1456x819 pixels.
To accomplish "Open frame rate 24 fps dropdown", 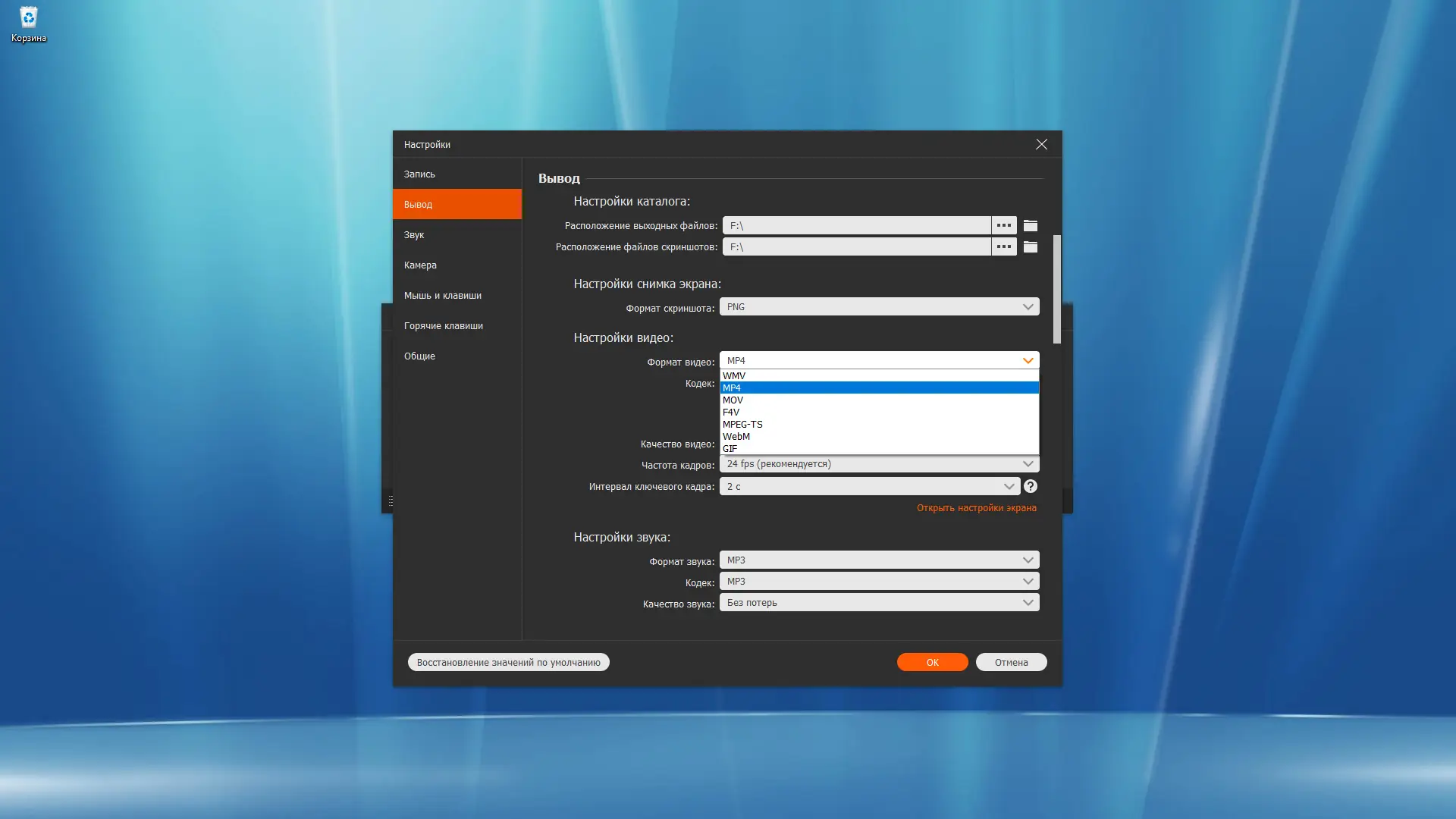I will click(x=878, y=464).
